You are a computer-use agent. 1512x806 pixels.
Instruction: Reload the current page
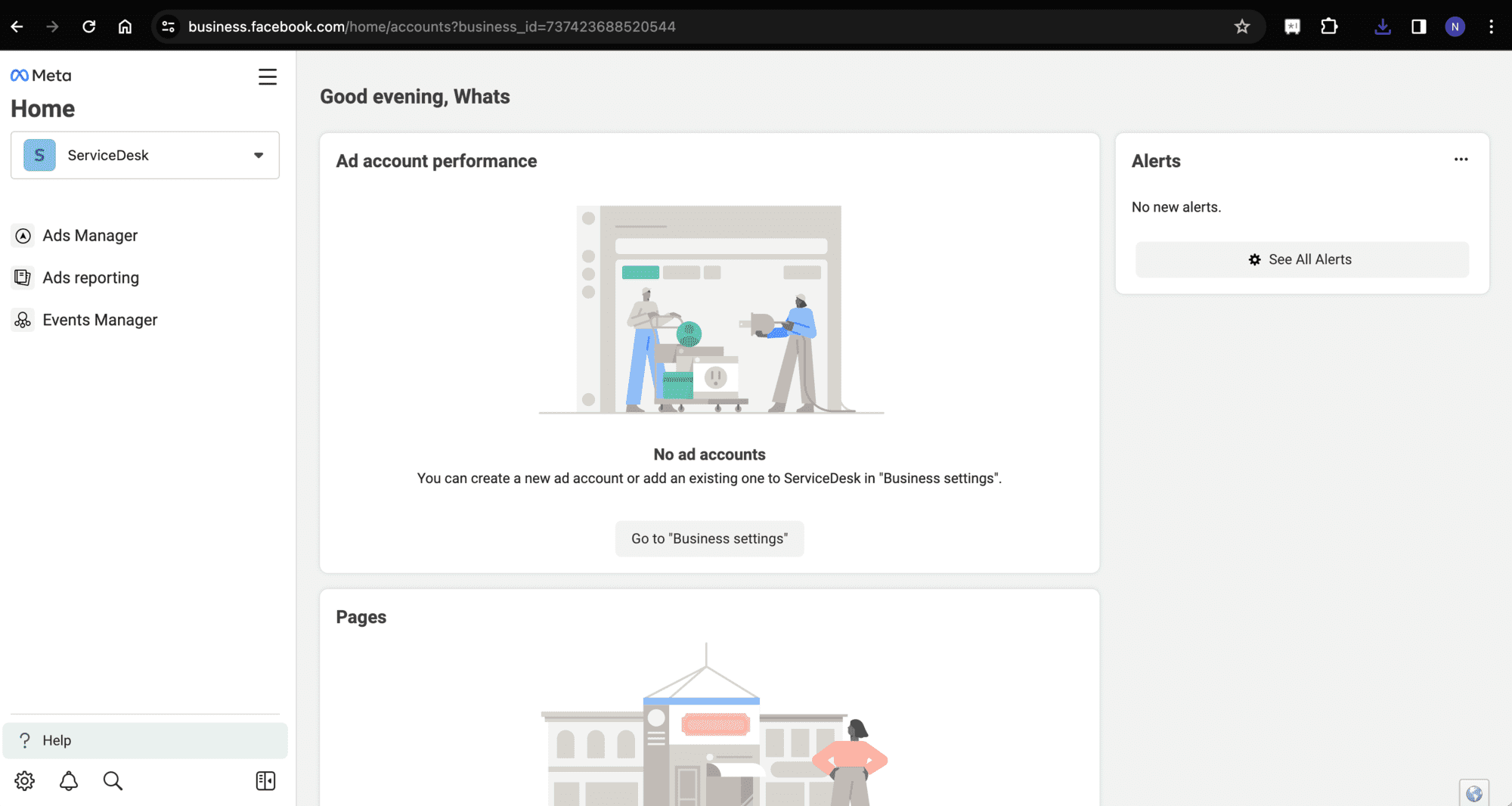point(88,27)
